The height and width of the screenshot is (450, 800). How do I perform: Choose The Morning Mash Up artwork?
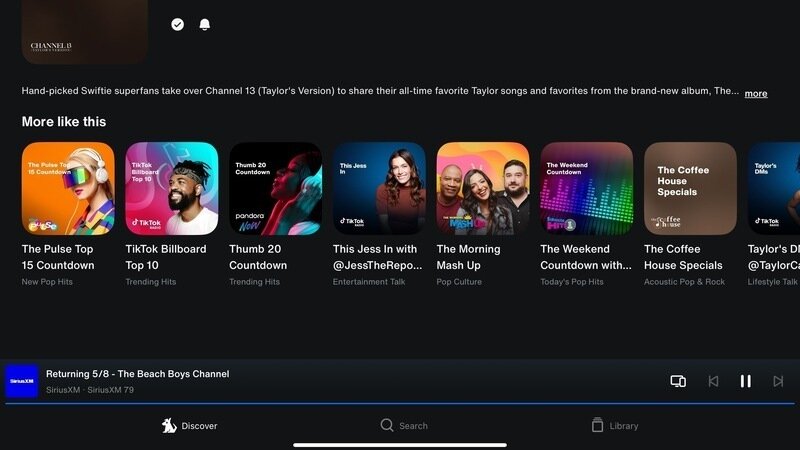[x=483, y=188]
